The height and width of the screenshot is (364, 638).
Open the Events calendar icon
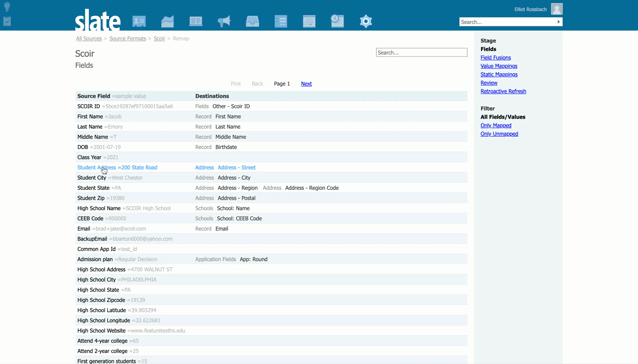[x=309, y=21]
